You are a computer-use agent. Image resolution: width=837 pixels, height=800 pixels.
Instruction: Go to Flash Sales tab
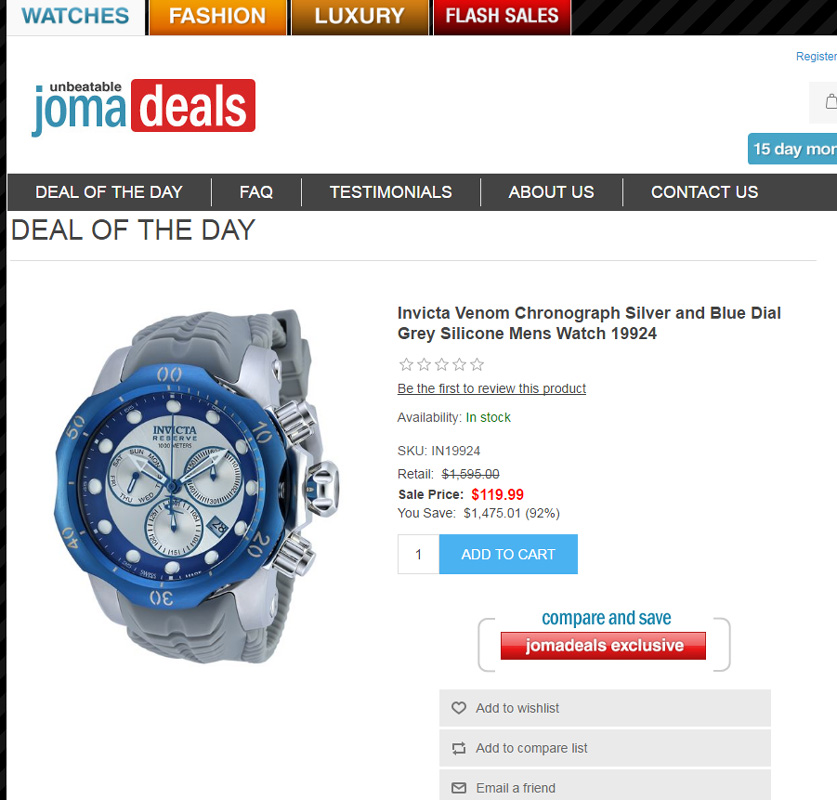(502, 17)
